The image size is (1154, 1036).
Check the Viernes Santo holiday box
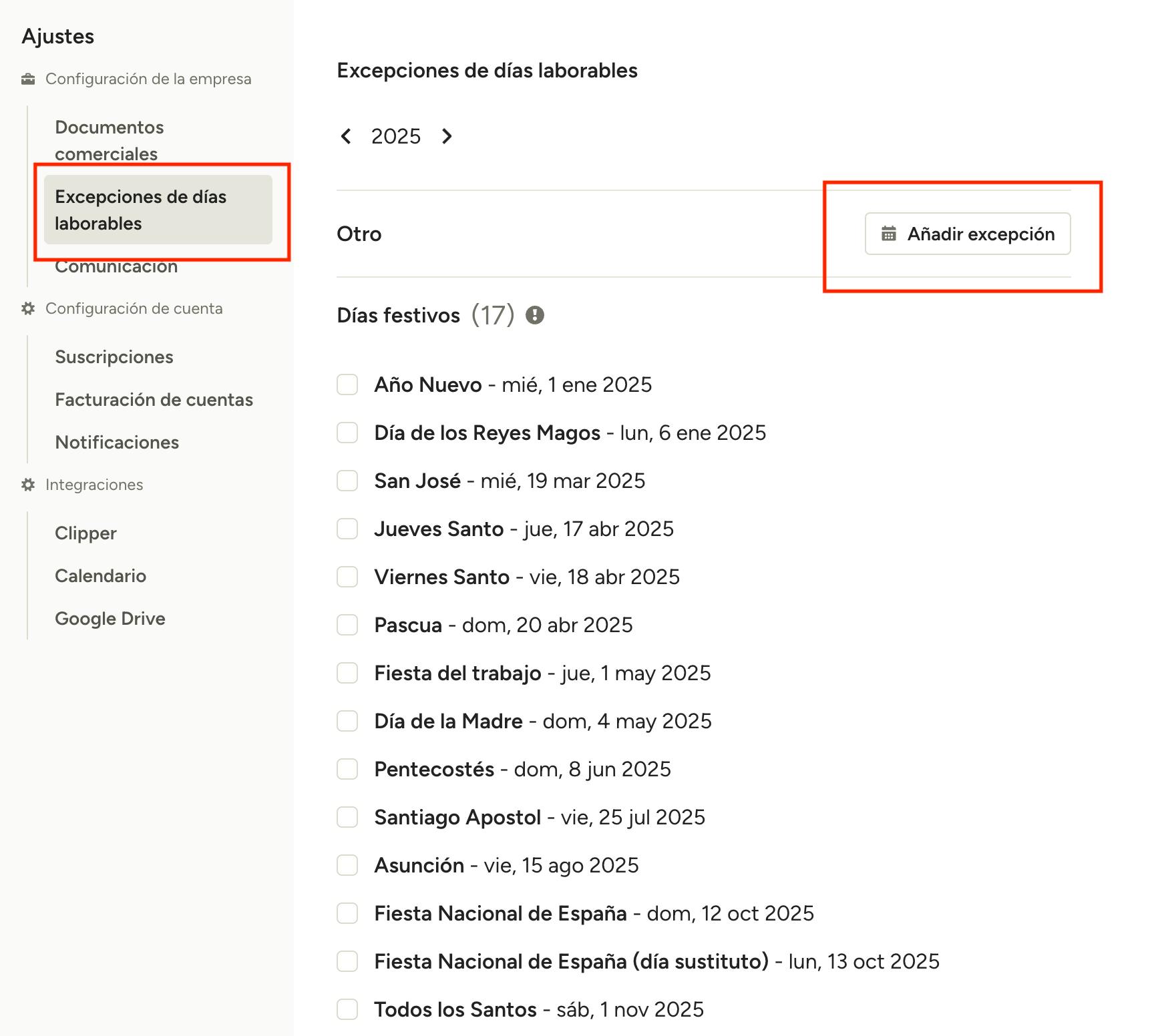point(347,577)
